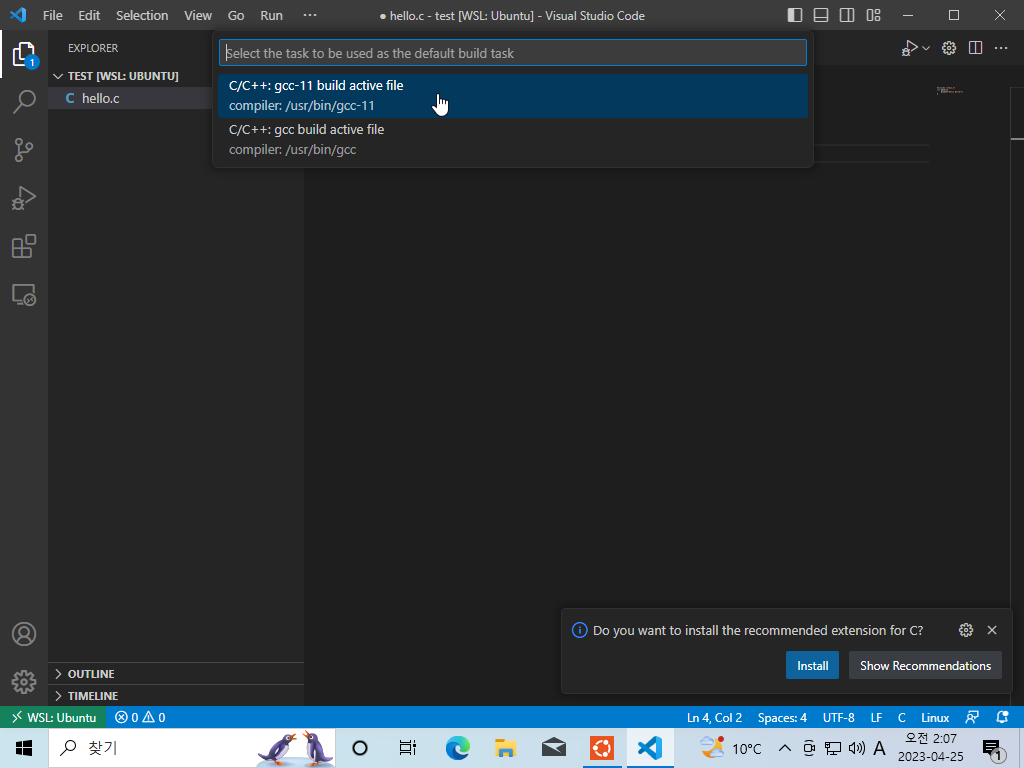Open File Explorer from taskbar
The width and height of the screenshot is (1024, 768).
pyautogui.click(x=505, y=748)
